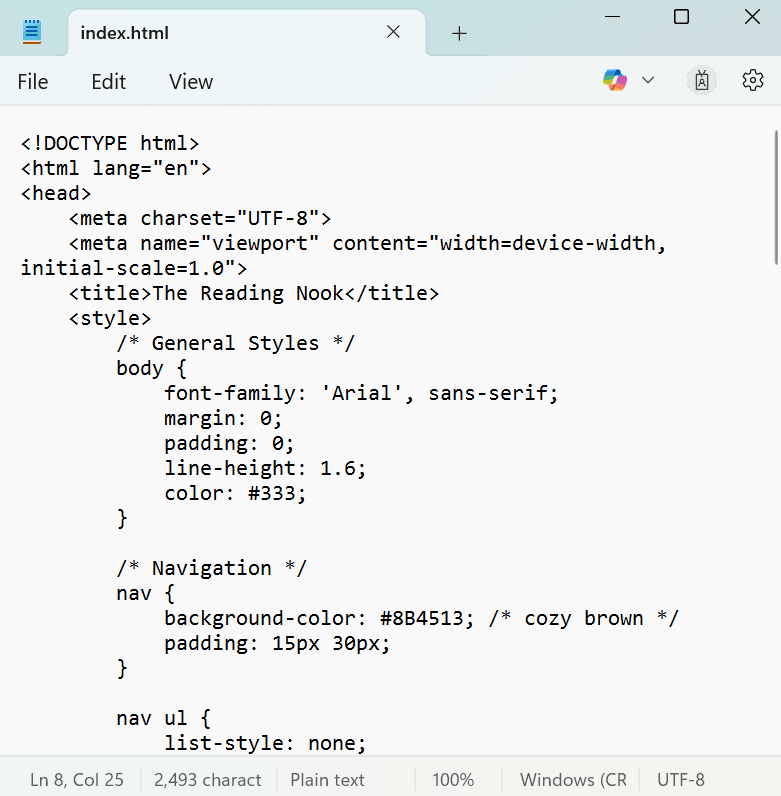The width and height of the screenshot is (781, 796).
Task: Click the nav { selector line
Action: [x=146, y=593]
